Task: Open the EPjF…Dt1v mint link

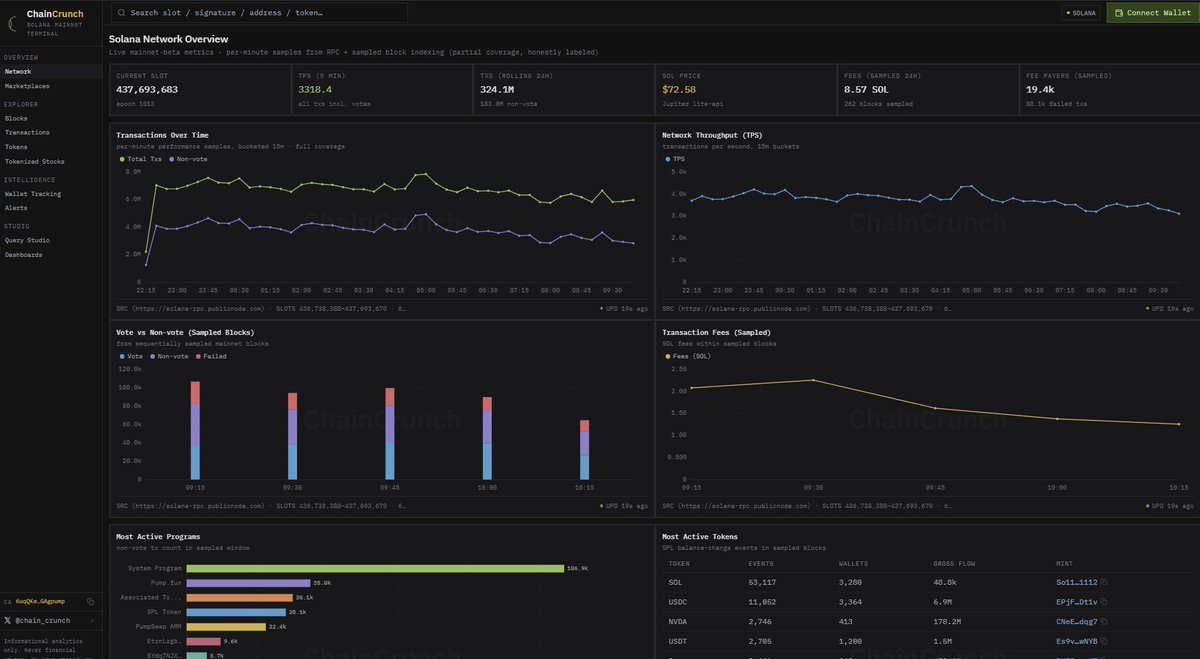Action: tap(1076, 601)
